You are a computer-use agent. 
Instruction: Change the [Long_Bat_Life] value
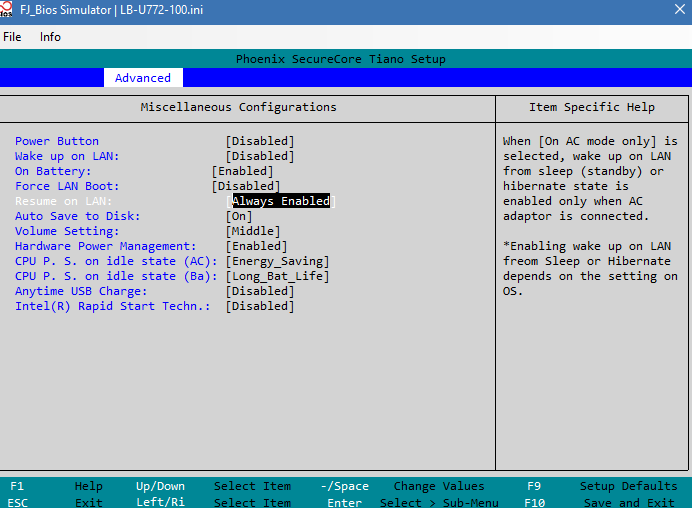pyautogui.click(x=278, y=276)
